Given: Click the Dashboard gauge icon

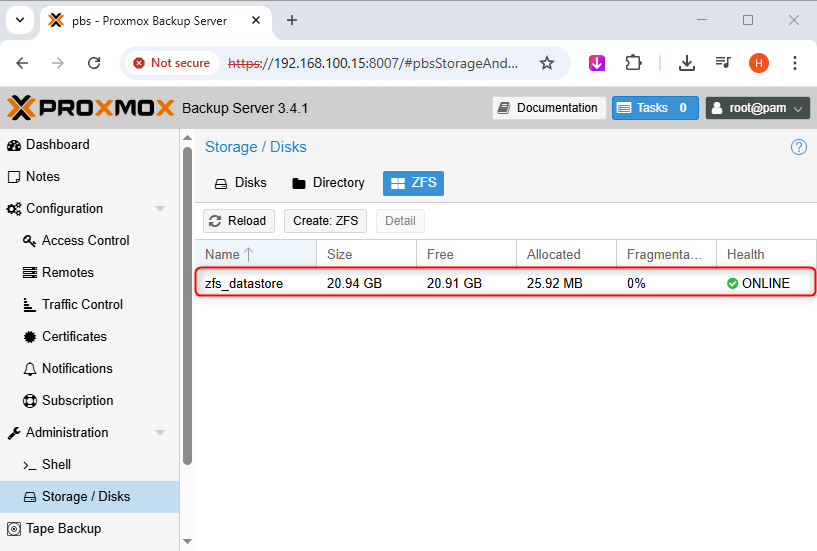Looking at the screenshot, I should (x=14, y=145).
